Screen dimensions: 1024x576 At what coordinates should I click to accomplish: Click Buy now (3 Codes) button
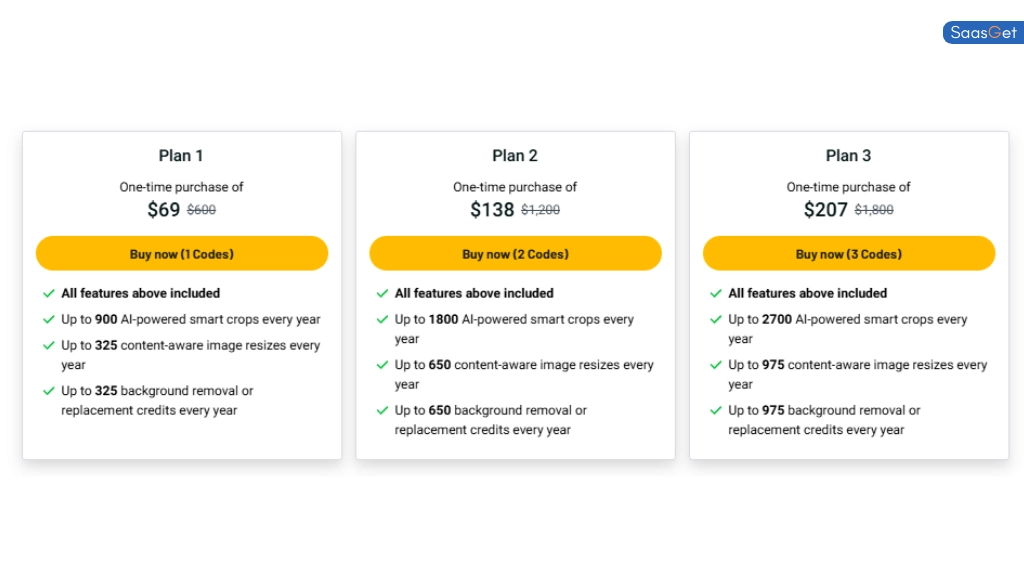pyautogui.click(x=848, y=253)
